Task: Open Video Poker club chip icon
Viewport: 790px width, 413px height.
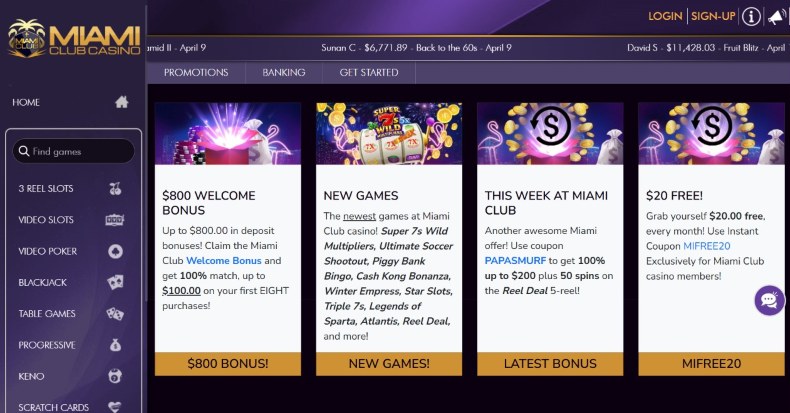Action: [x=115, y=251]
